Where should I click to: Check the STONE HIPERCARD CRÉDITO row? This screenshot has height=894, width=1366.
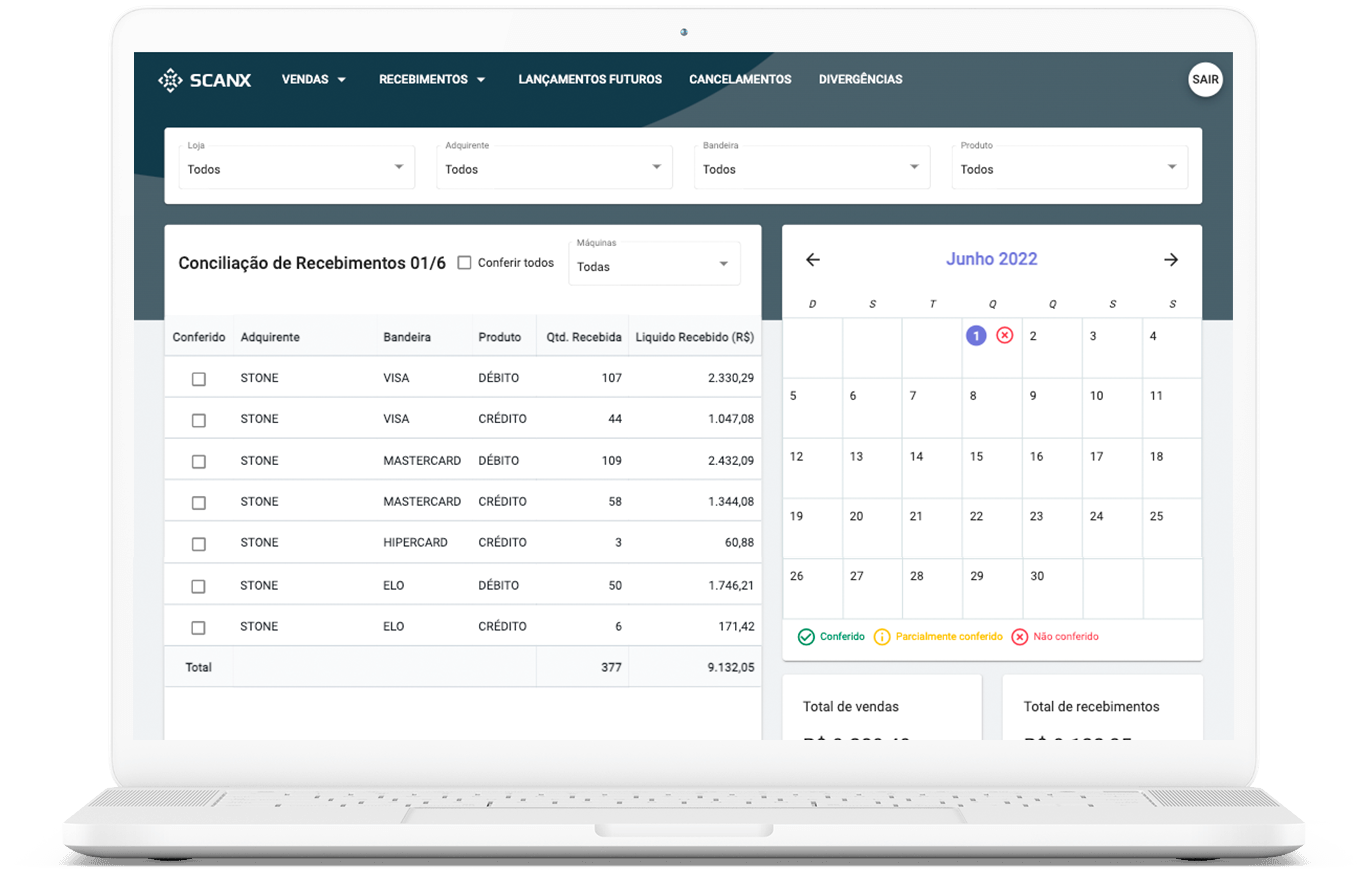tap(199, 544)
